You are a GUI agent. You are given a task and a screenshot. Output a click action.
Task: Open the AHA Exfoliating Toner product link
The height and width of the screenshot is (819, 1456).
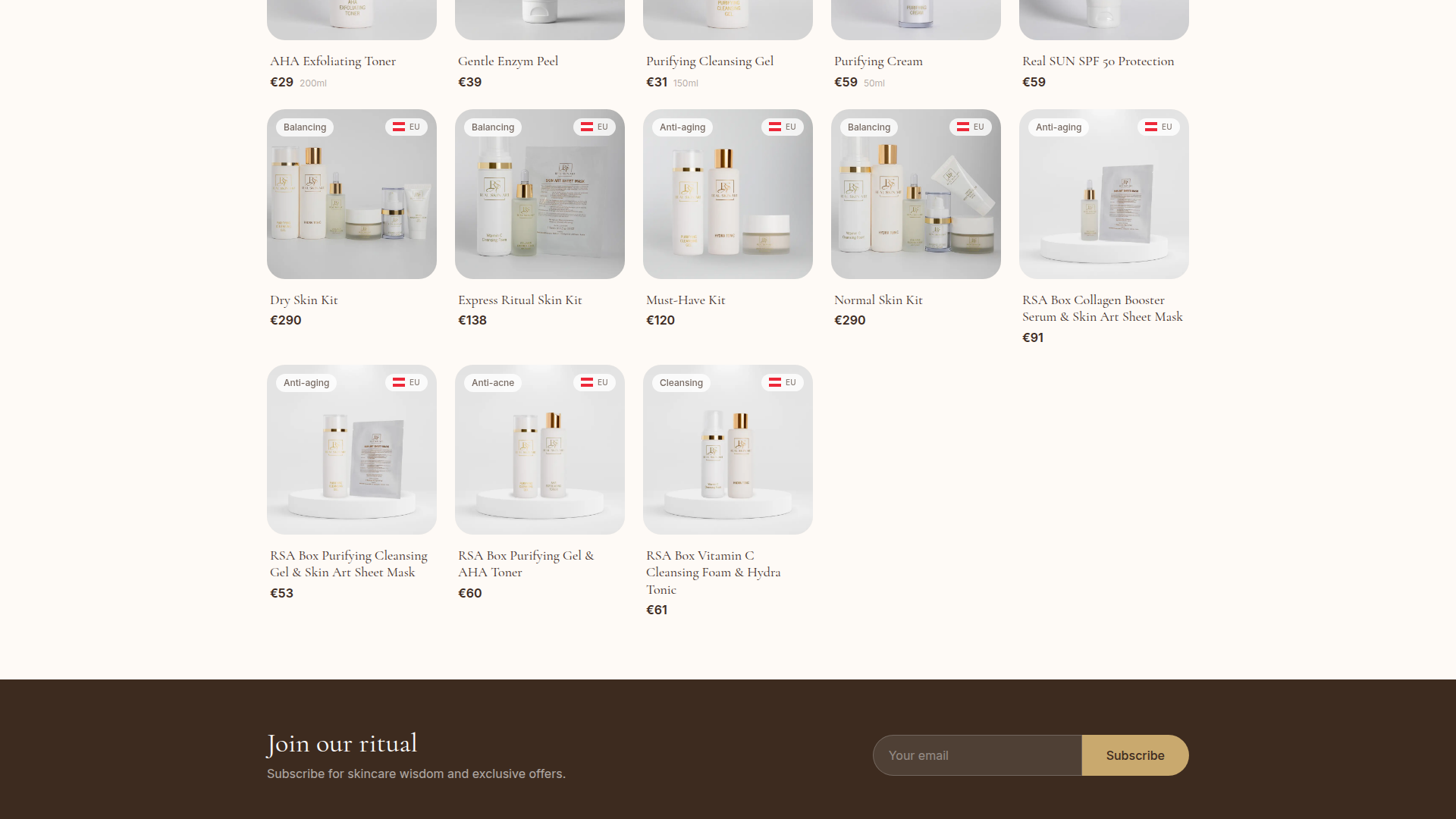pyautogui.click(x=332, y=61)
